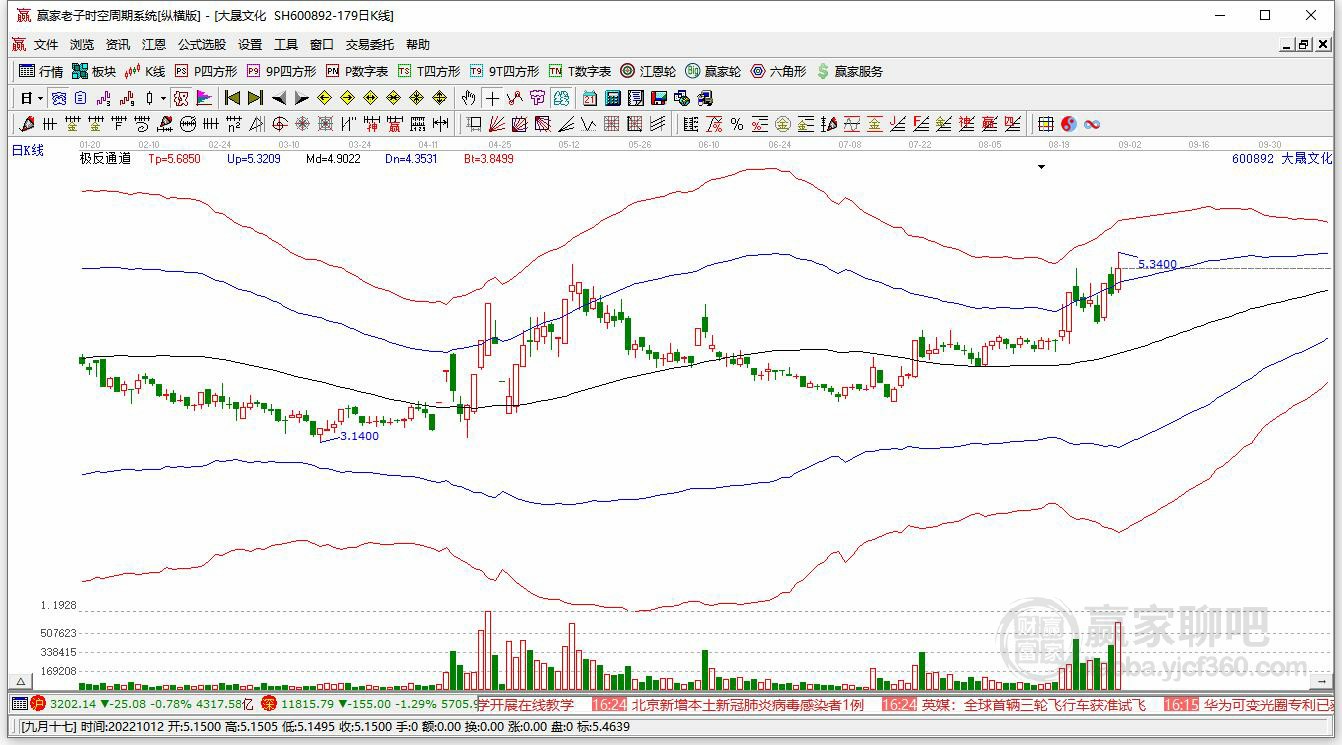This screenshot has height=745, width=1342.
Task: Open news 北京新增本土新冠肺炎病毒感染者1例
Action: tap(747, 705)
